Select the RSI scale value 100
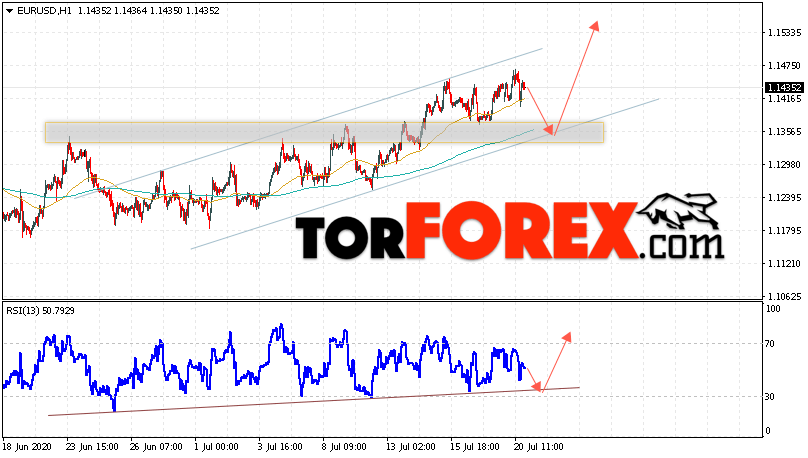Viewport: 808px width, 458px height. [773, 309]
